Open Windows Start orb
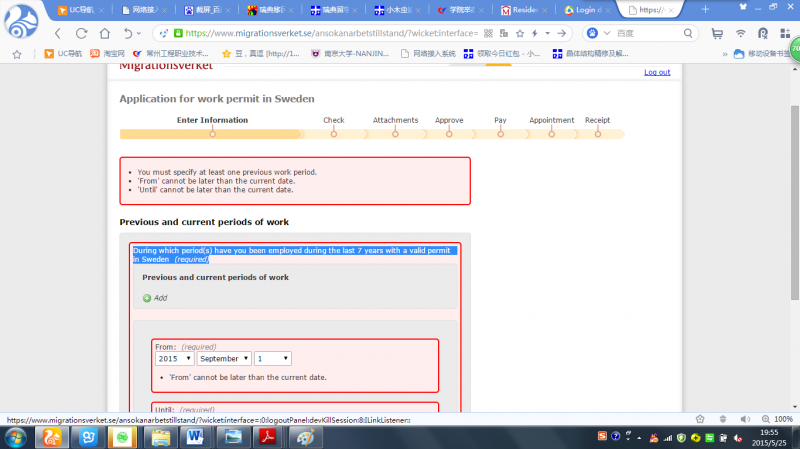800x449 pixels. 15,437
